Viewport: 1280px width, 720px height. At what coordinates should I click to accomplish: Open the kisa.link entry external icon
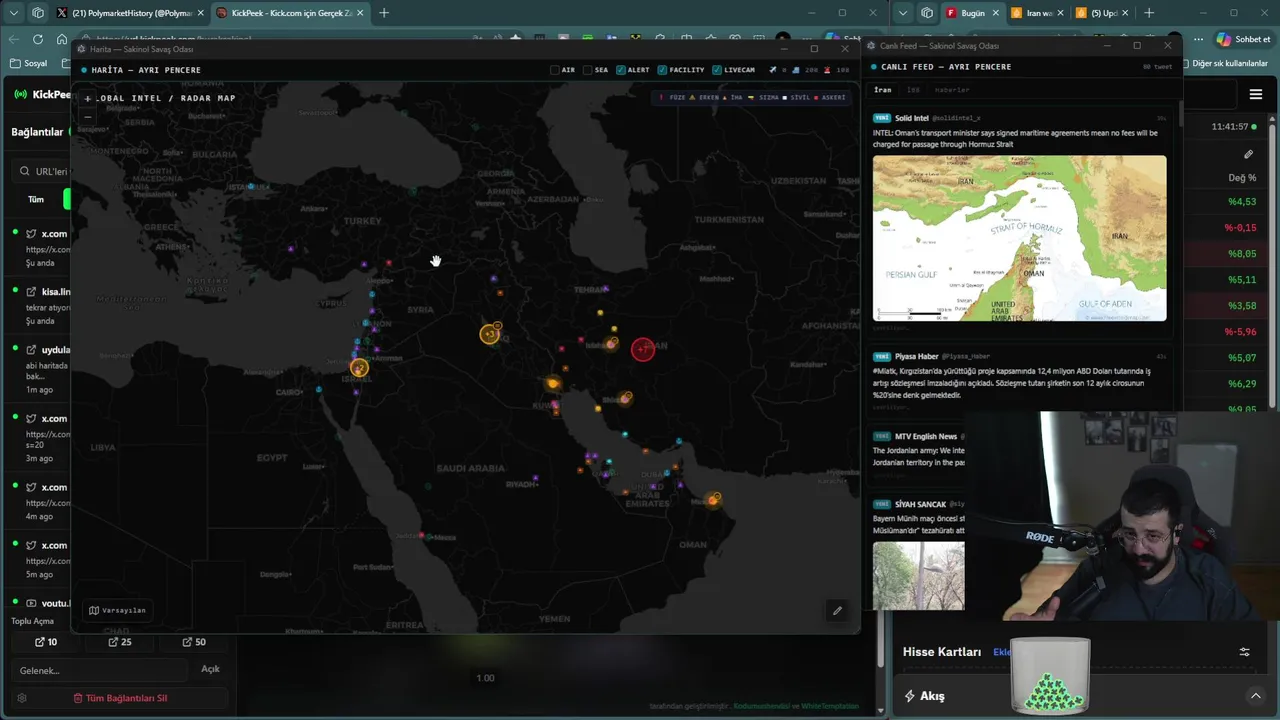(x=31, y=291)
